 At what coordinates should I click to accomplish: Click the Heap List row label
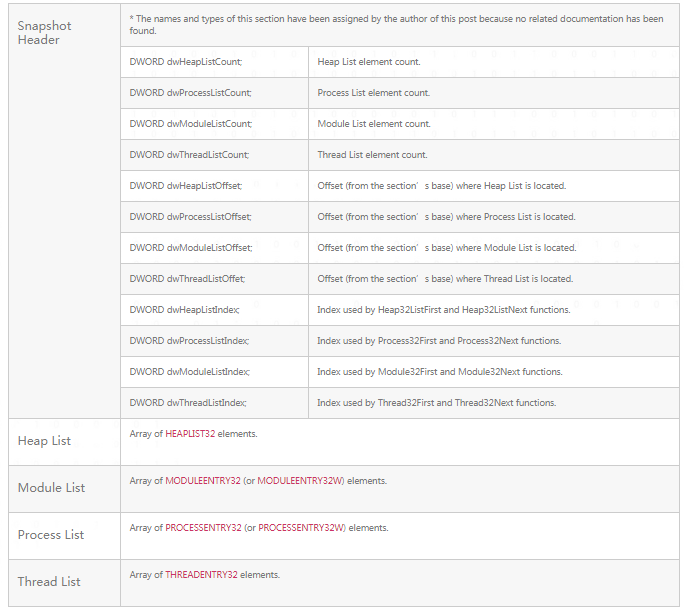44,441
